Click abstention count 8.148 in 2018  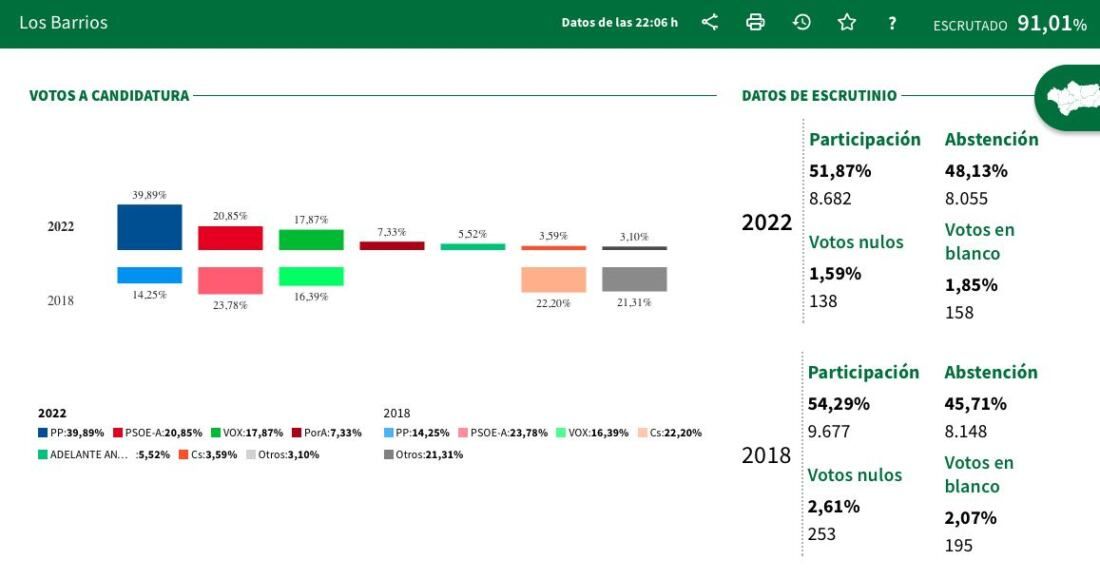(x=965, y=432)
